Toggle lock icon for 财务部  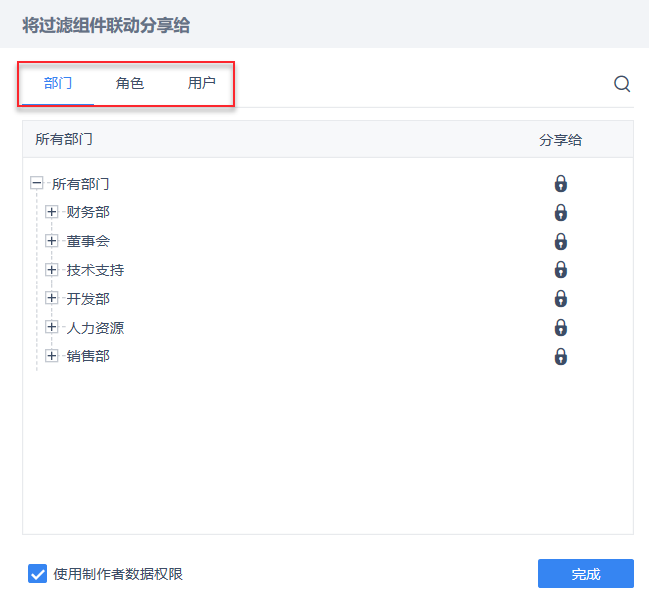(x=561, y=213)
